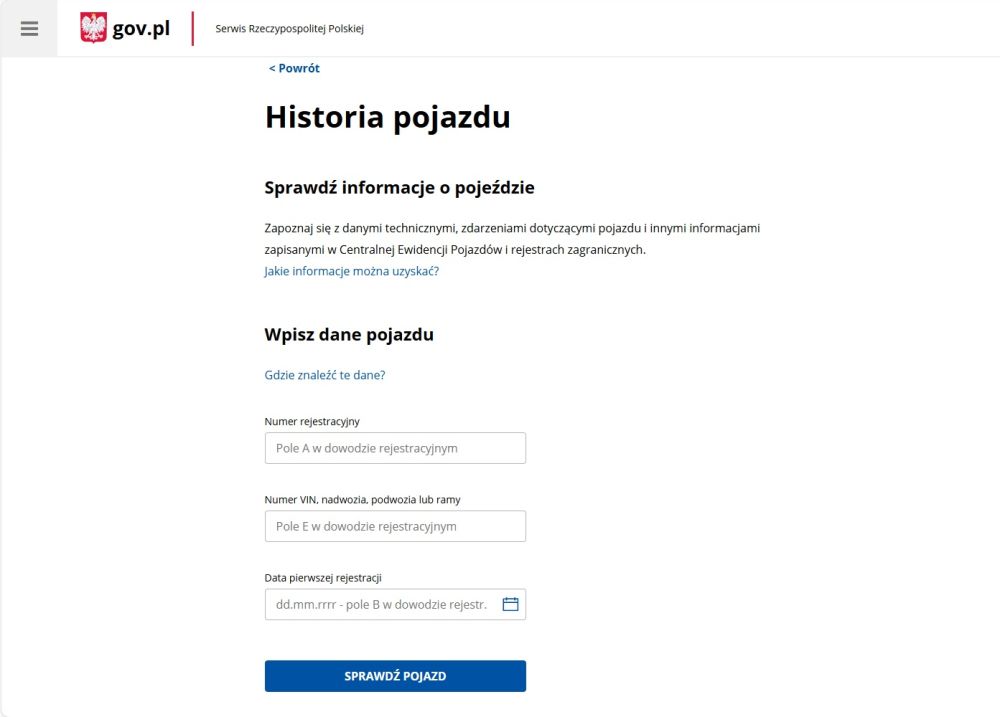
Task: Open the calendar date picker icon
Action: pos(510,604)
